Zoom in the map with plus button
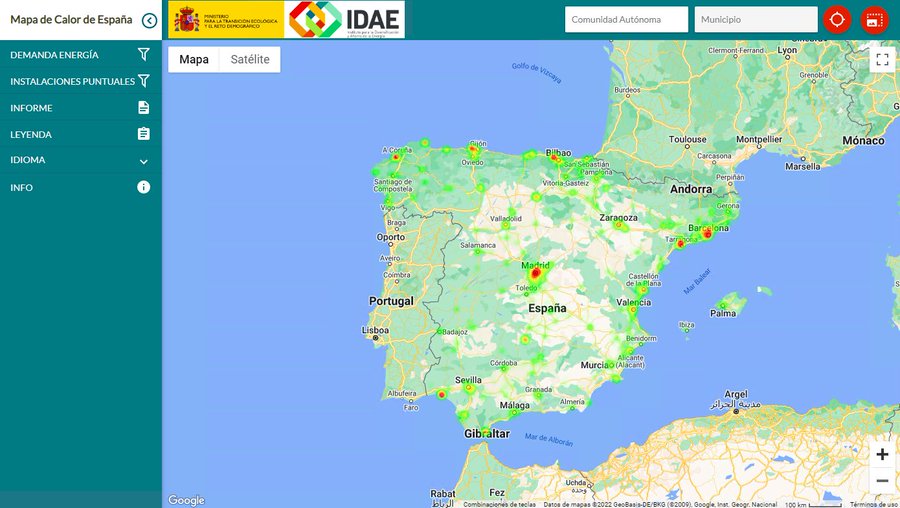900x508 pixels. click(882, 455)
